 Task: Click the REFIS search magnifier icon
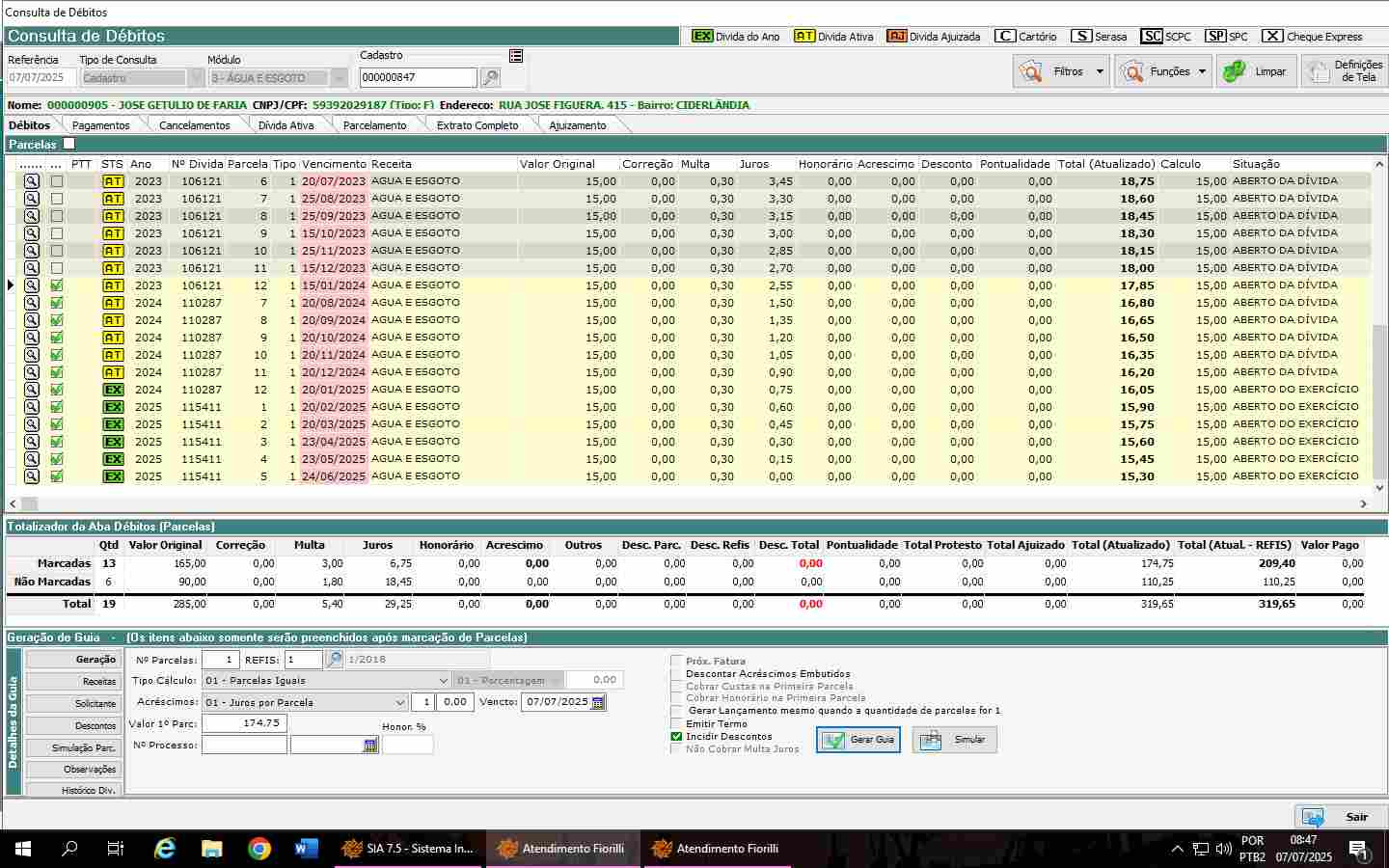point(334,660)
